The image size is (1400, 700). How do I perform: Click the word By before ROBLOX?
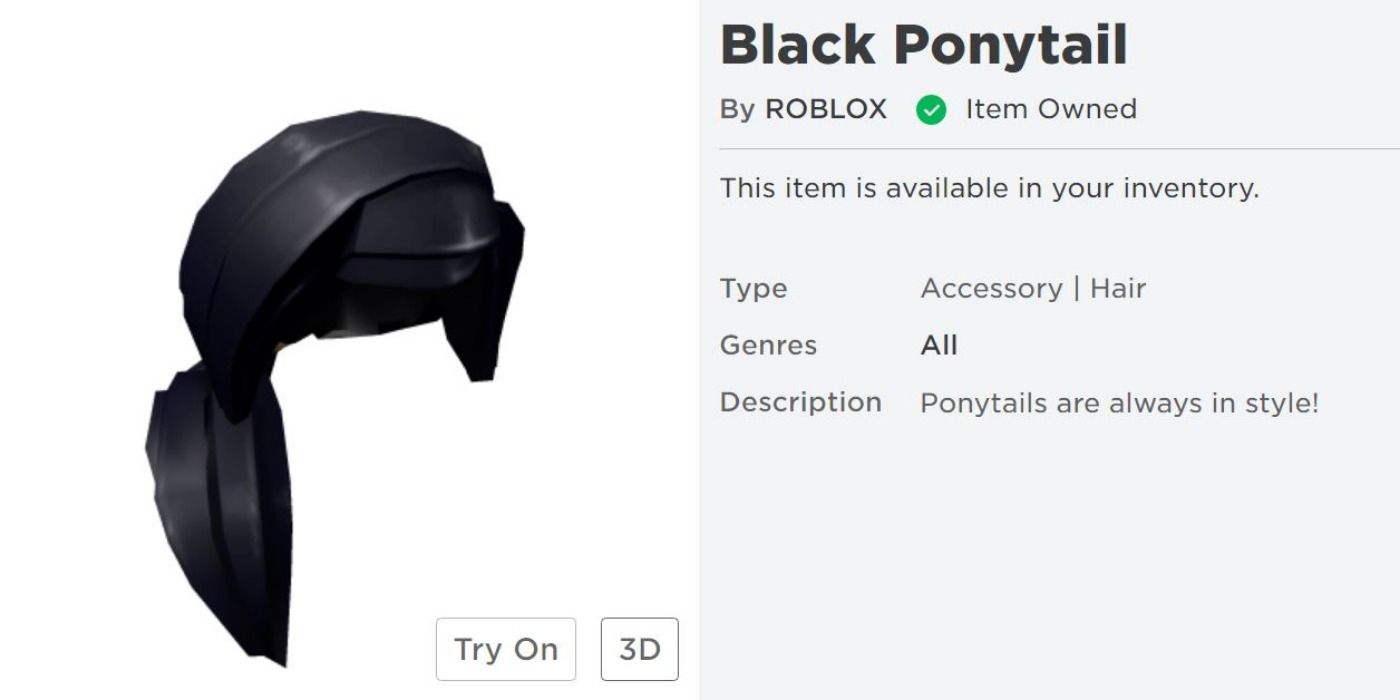click(737, 109)
